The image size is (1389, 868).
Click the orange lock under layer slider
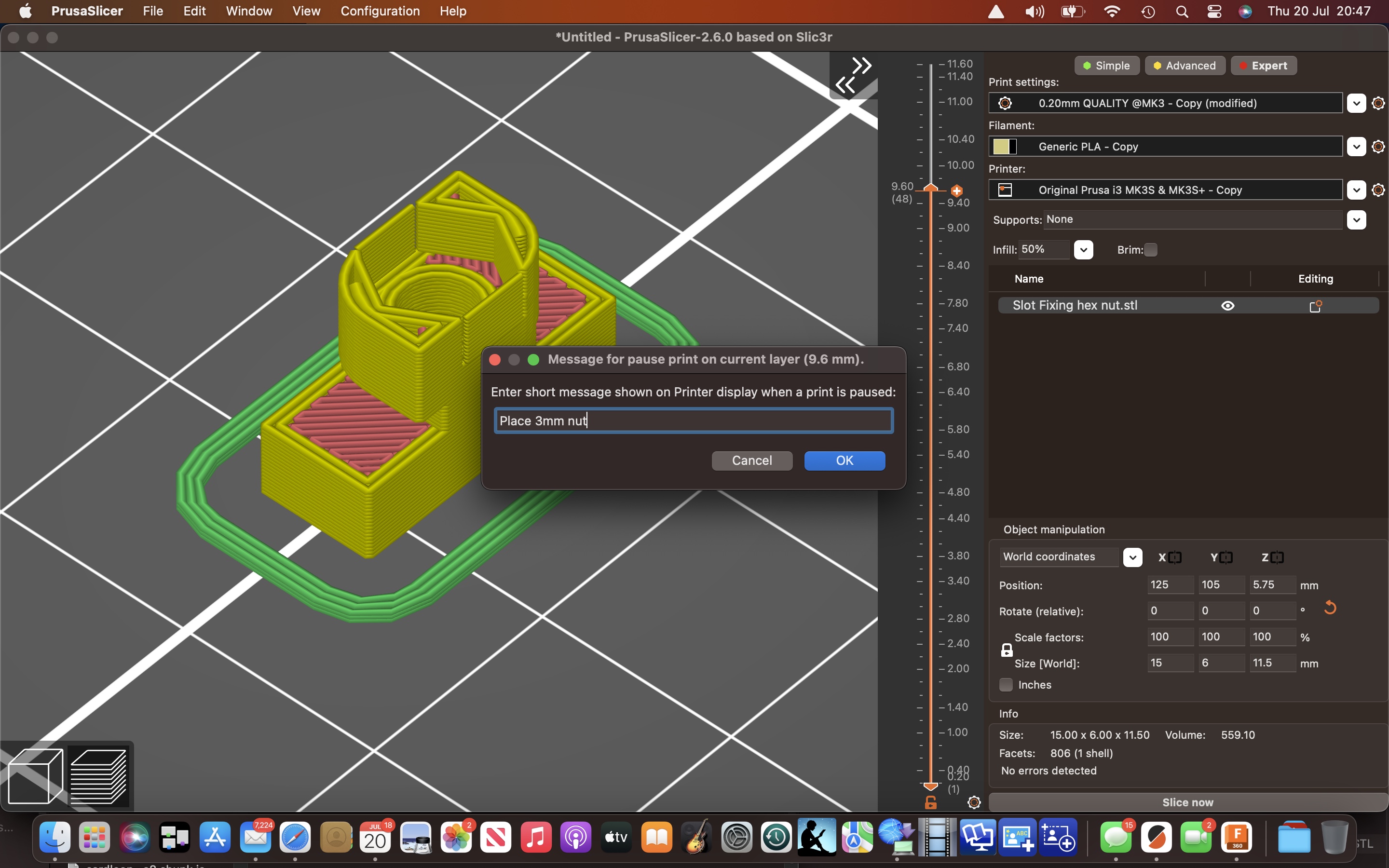click(930, 802)
